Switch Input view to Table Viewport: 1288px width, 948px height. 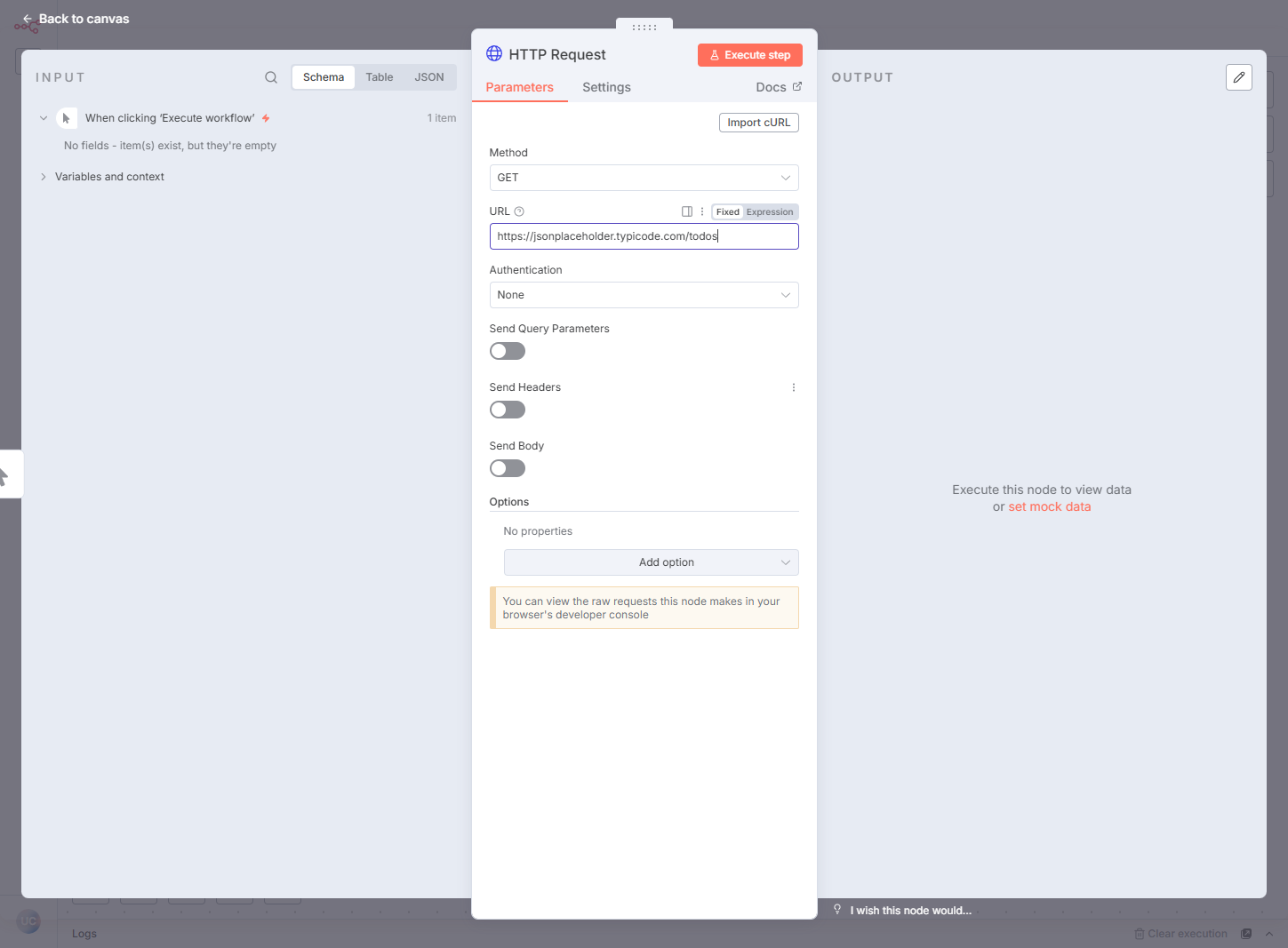pyautogui.click(x=380, y=77)
